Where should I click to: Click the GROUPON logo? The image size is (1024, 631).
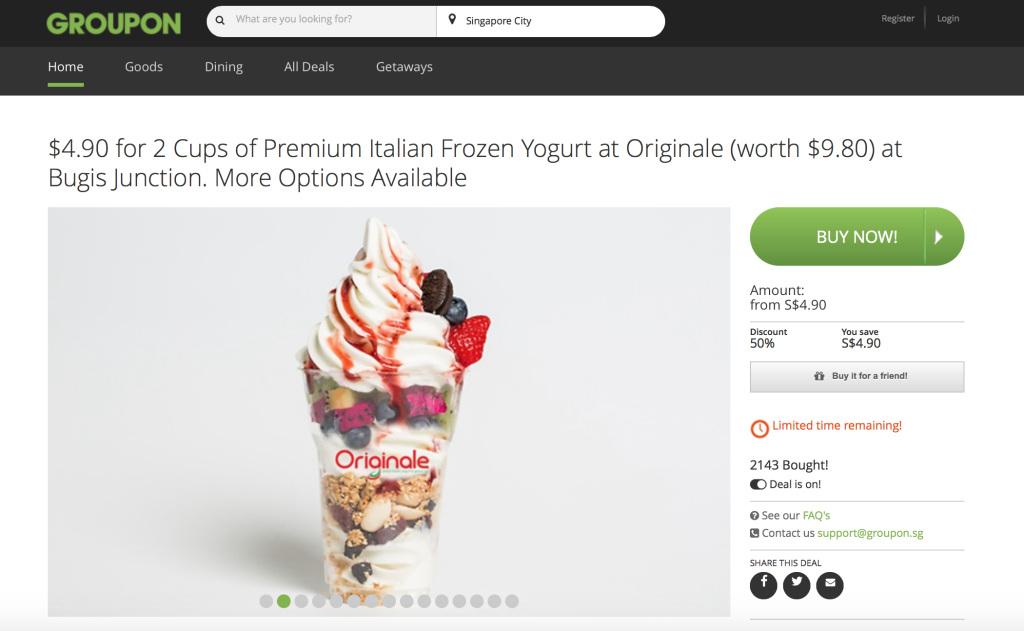(114, 24)
